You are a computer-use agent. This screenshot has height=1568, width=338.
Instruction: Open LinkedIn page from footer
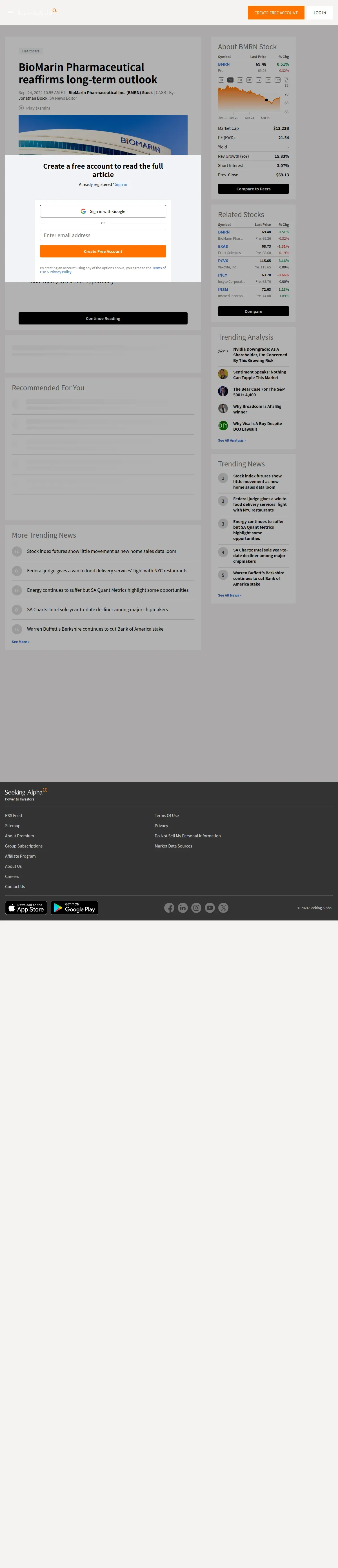click(183, 908)
